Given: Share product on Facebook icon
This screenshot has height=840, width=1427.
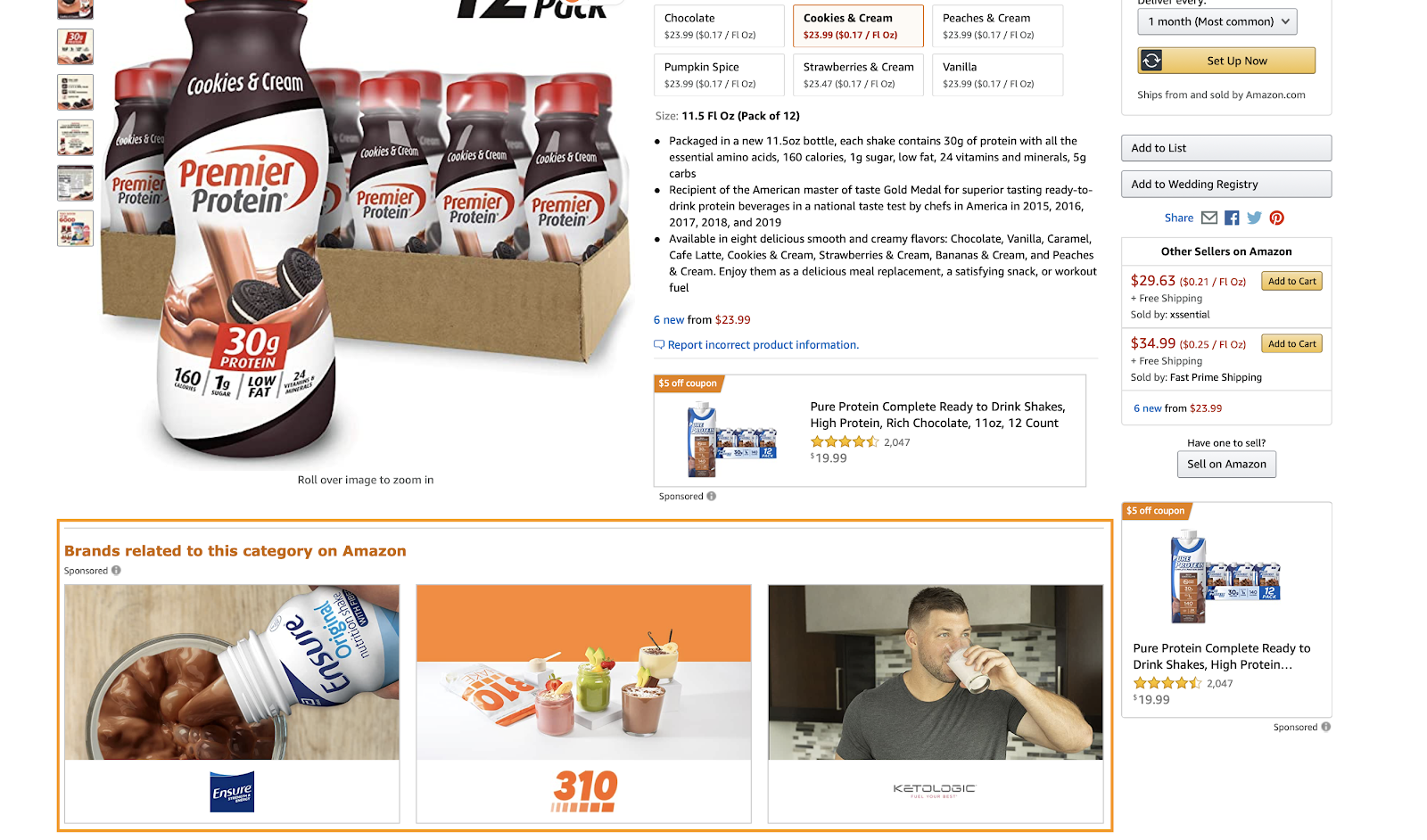Looking at the screenshot, I should click(1232, 218).
